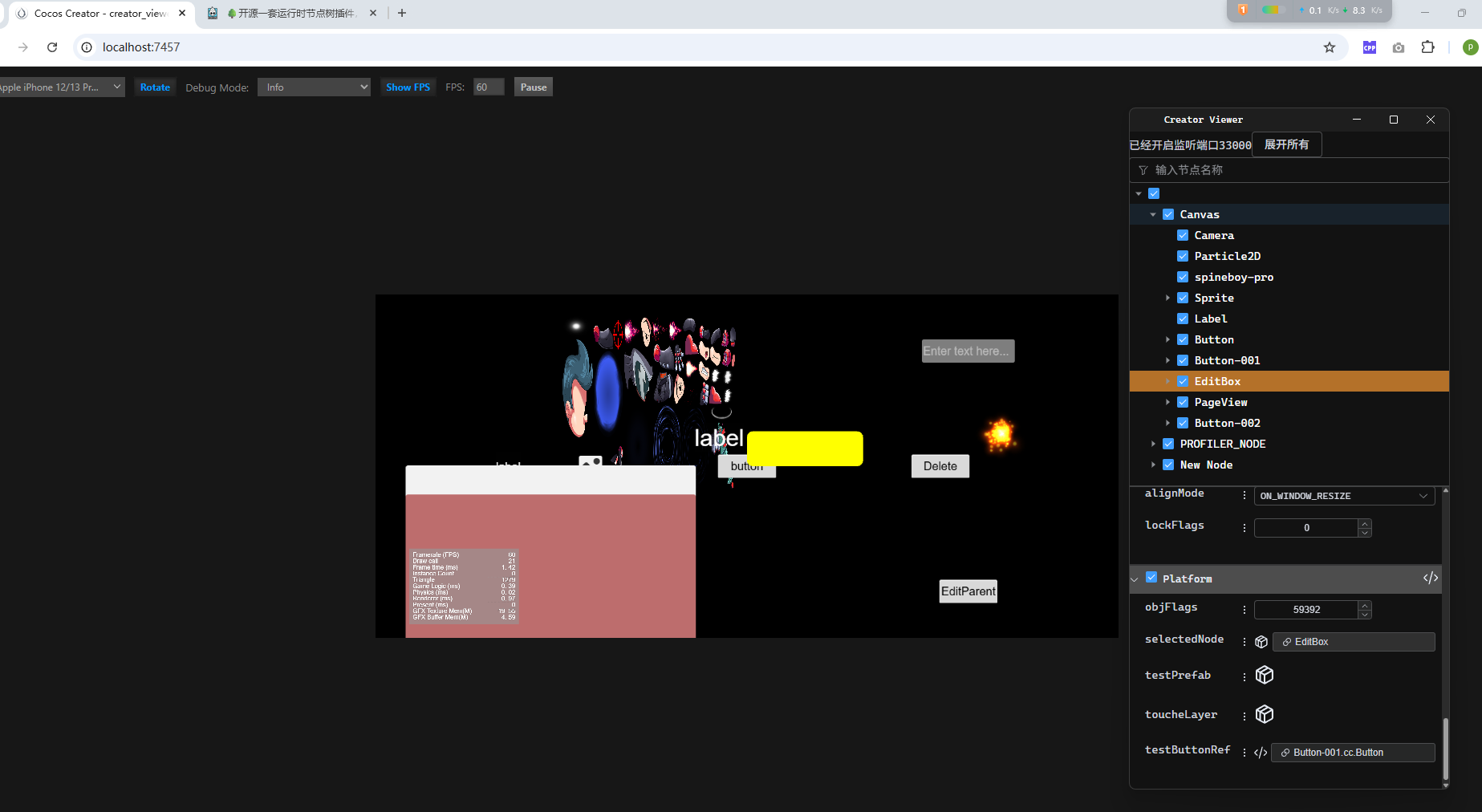Decrease the objFlags value
Screen dimensions: 1482x812
click(1365, 614)
